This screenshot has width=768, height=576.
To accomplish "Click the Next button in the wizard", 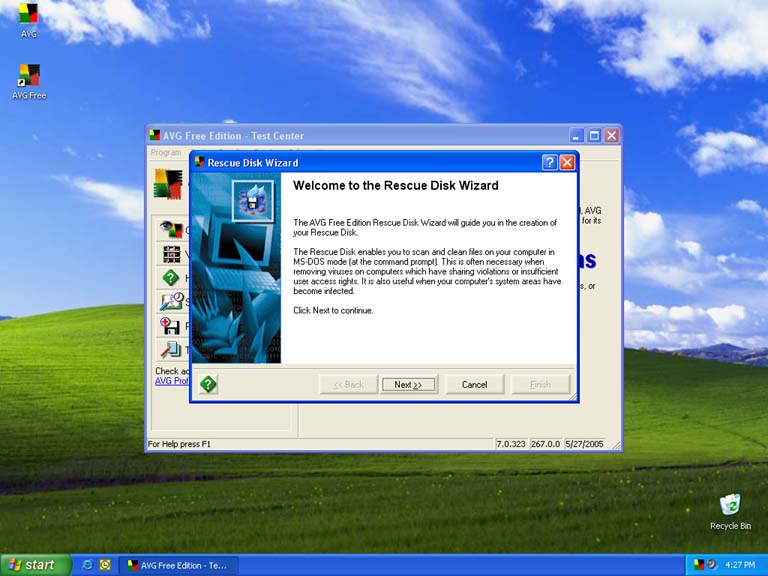I will [x=408, y=384].
